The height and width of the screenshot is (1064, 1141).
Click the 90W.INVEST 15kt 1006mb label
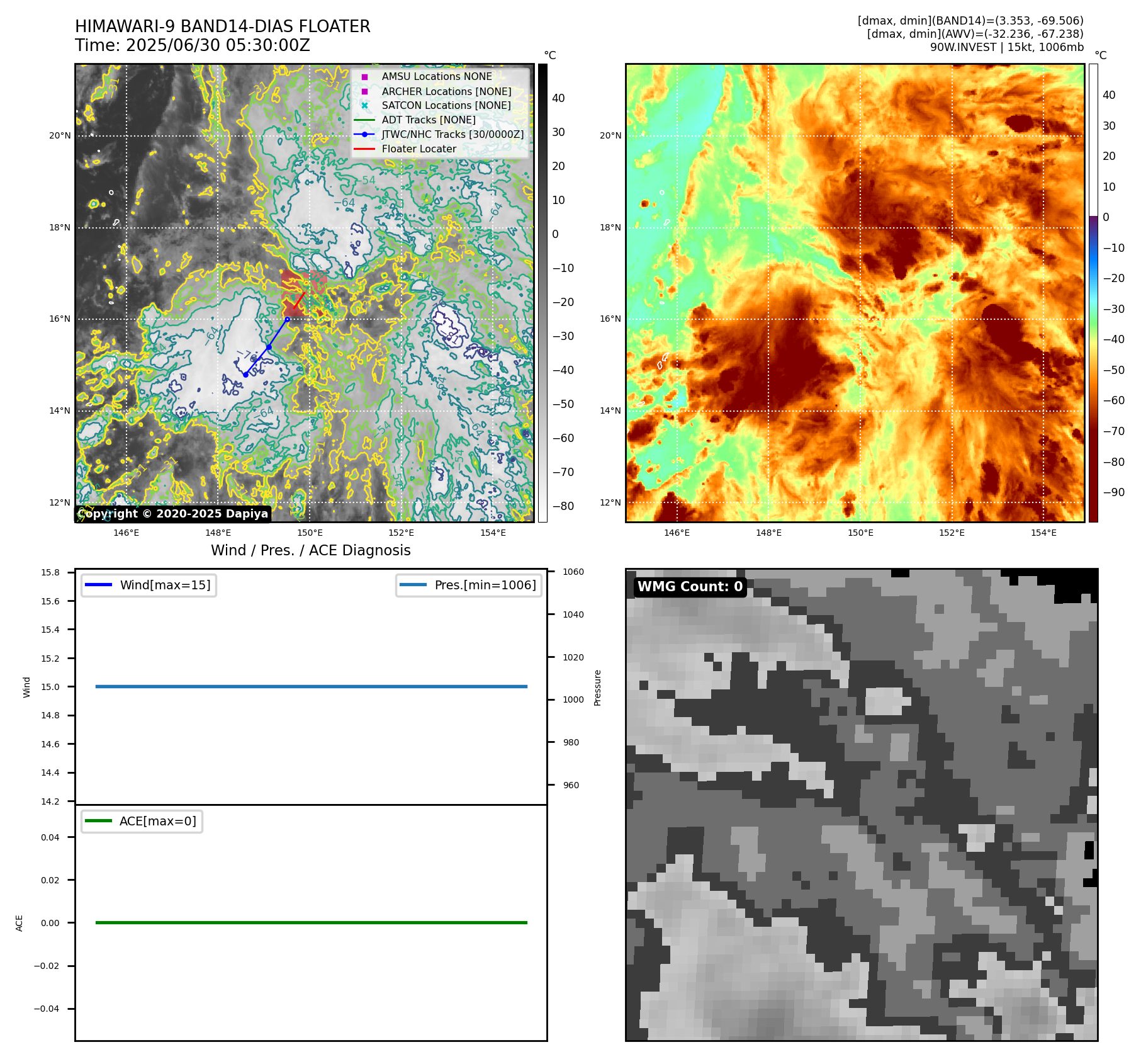1007,47
